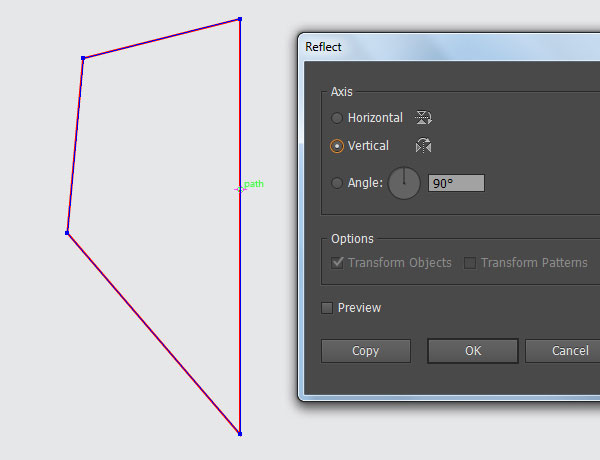This screenshot has width=600, height=460.
Task: Click the upper-left anchor point of path
Action: coord(83,58)
